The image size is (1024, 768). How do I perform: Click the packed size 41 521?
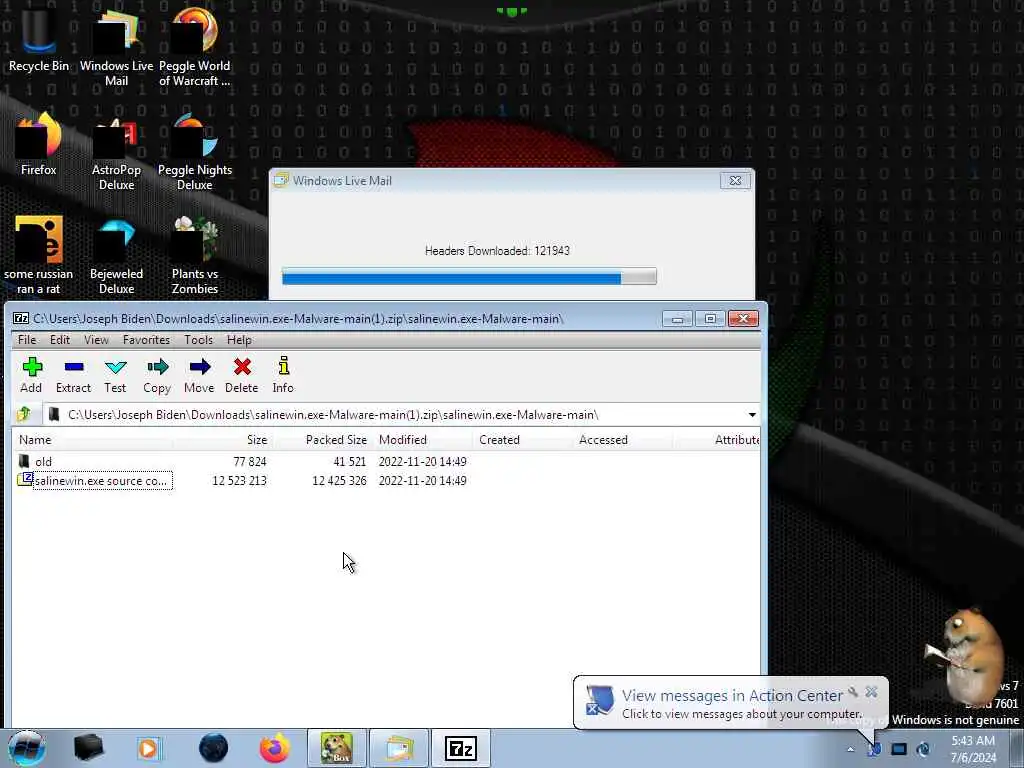coord(349,462)
